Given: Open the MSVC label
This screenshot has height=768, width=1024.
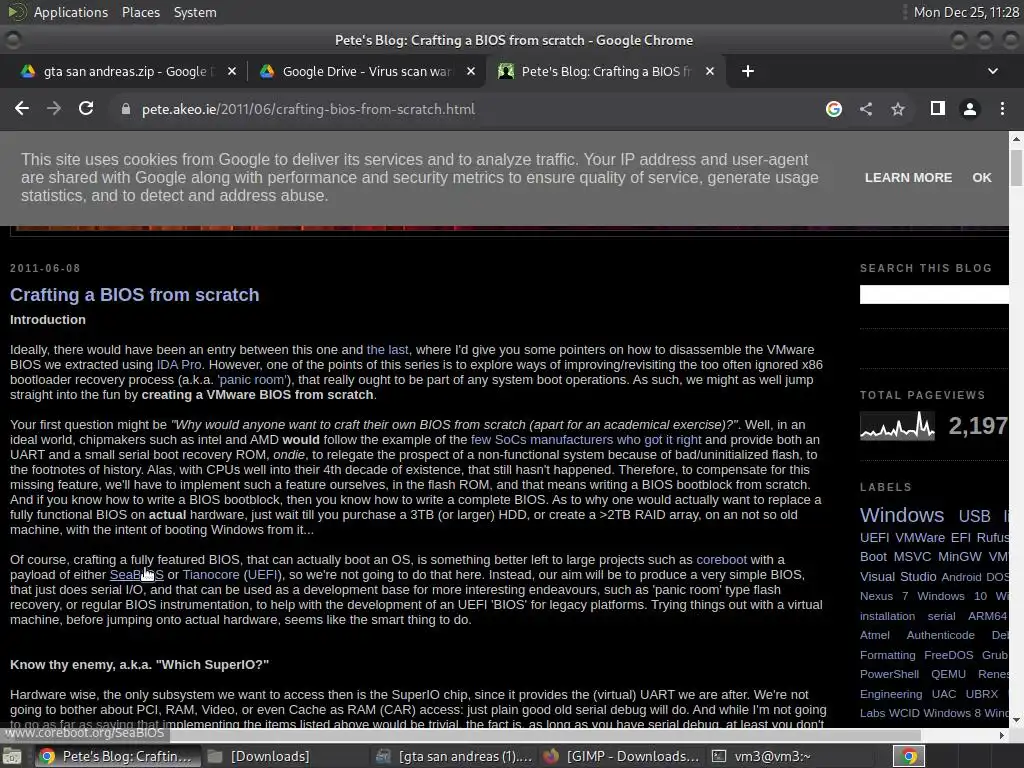Looking at the screenshot, I should 912,556.
